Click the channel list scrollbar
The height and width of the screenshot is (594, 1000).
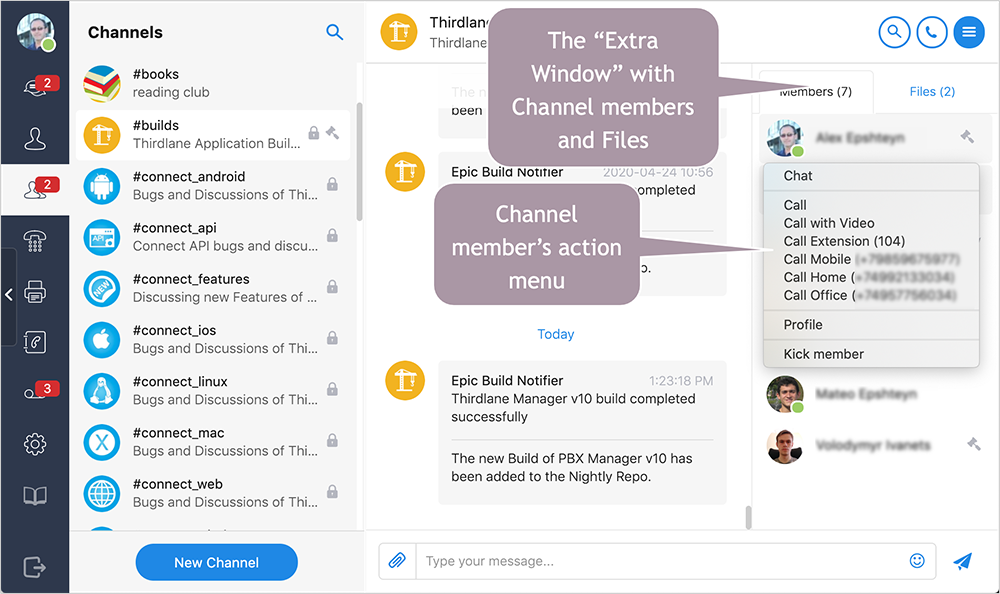tap(359, 160)
